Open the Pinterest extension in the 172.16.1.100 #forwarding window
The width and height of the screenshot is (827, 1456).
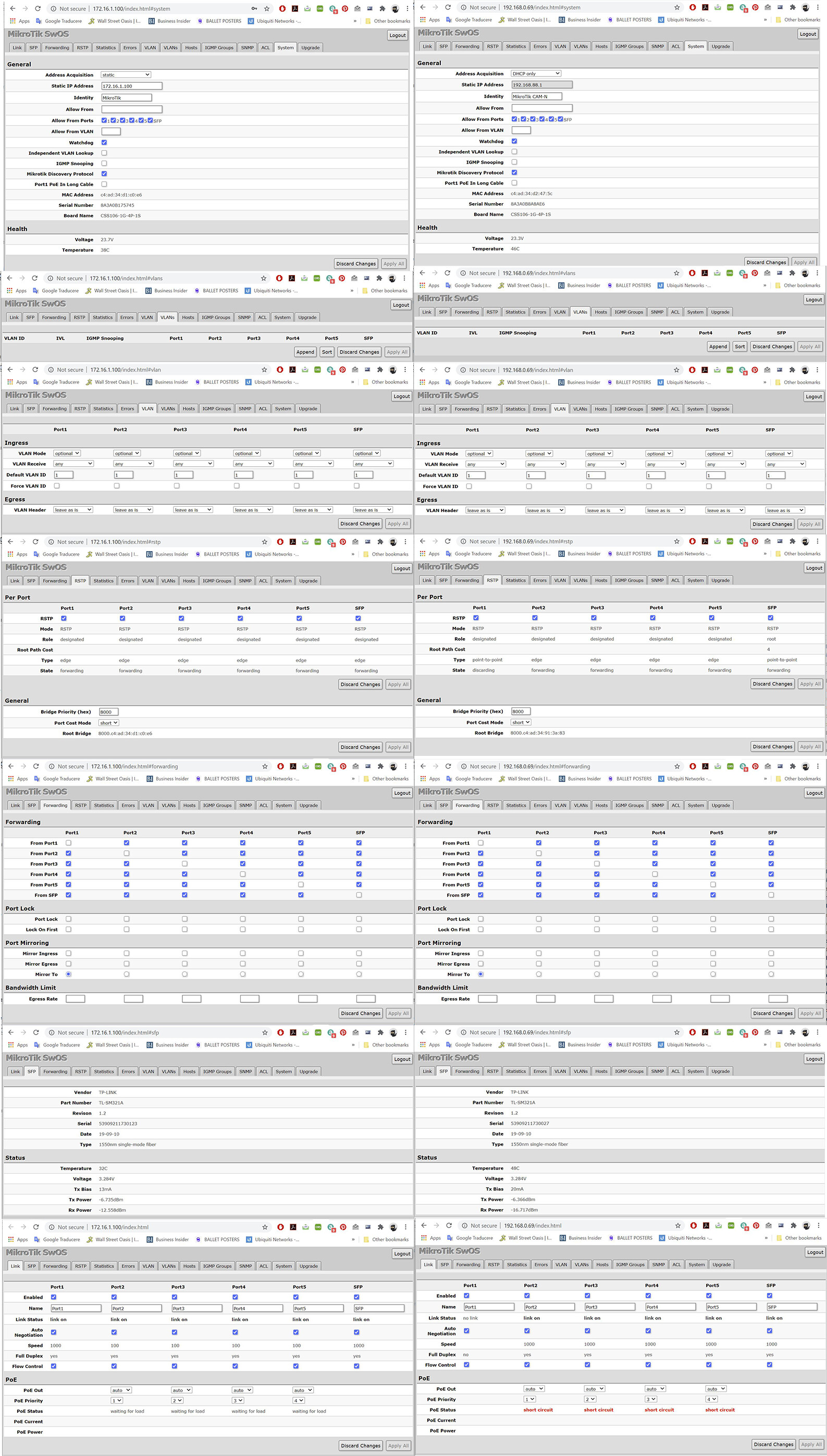point(342,766)
